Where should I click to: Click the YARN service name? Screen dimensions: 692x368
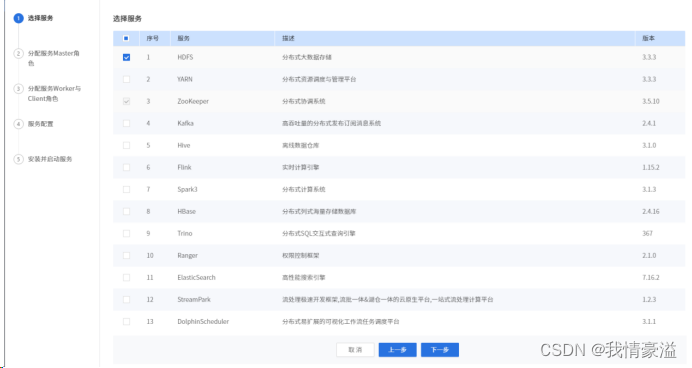click(x=185, y=79)
